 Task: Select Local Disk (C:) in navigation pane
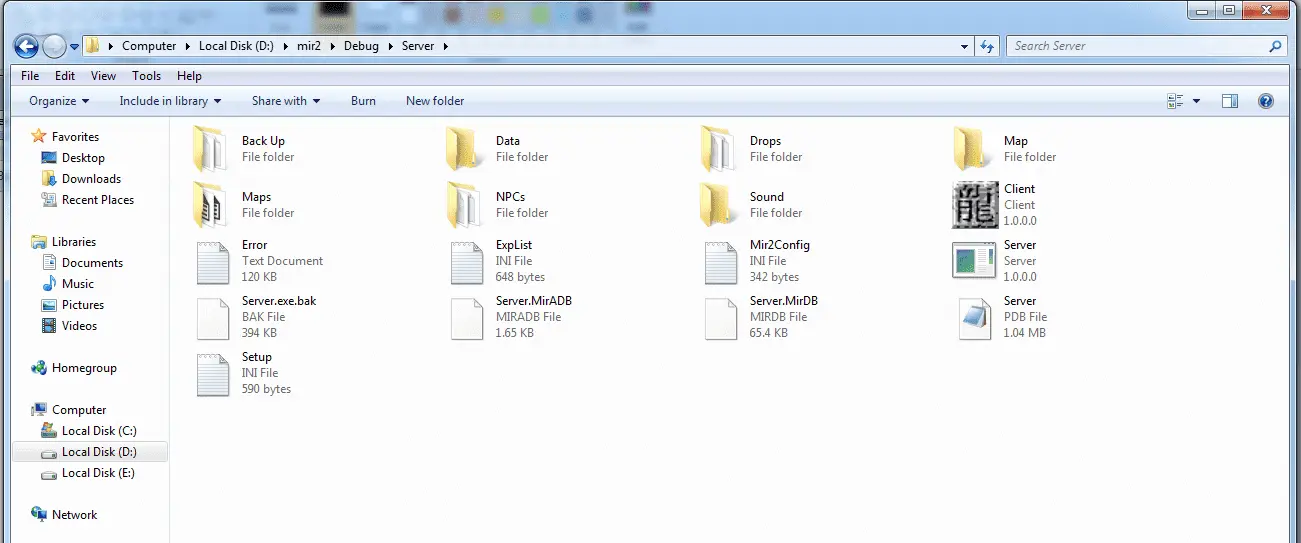pos(98,431)
